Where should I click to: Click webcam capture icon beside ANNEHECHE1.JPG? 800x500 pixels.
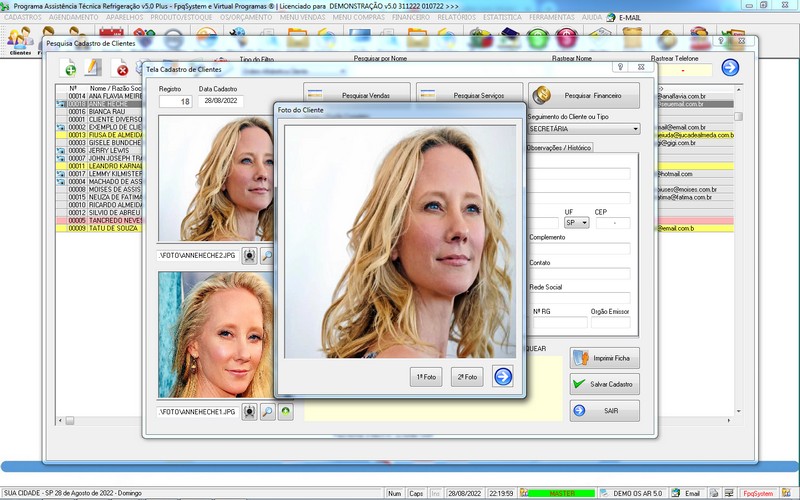click(249, 412)
